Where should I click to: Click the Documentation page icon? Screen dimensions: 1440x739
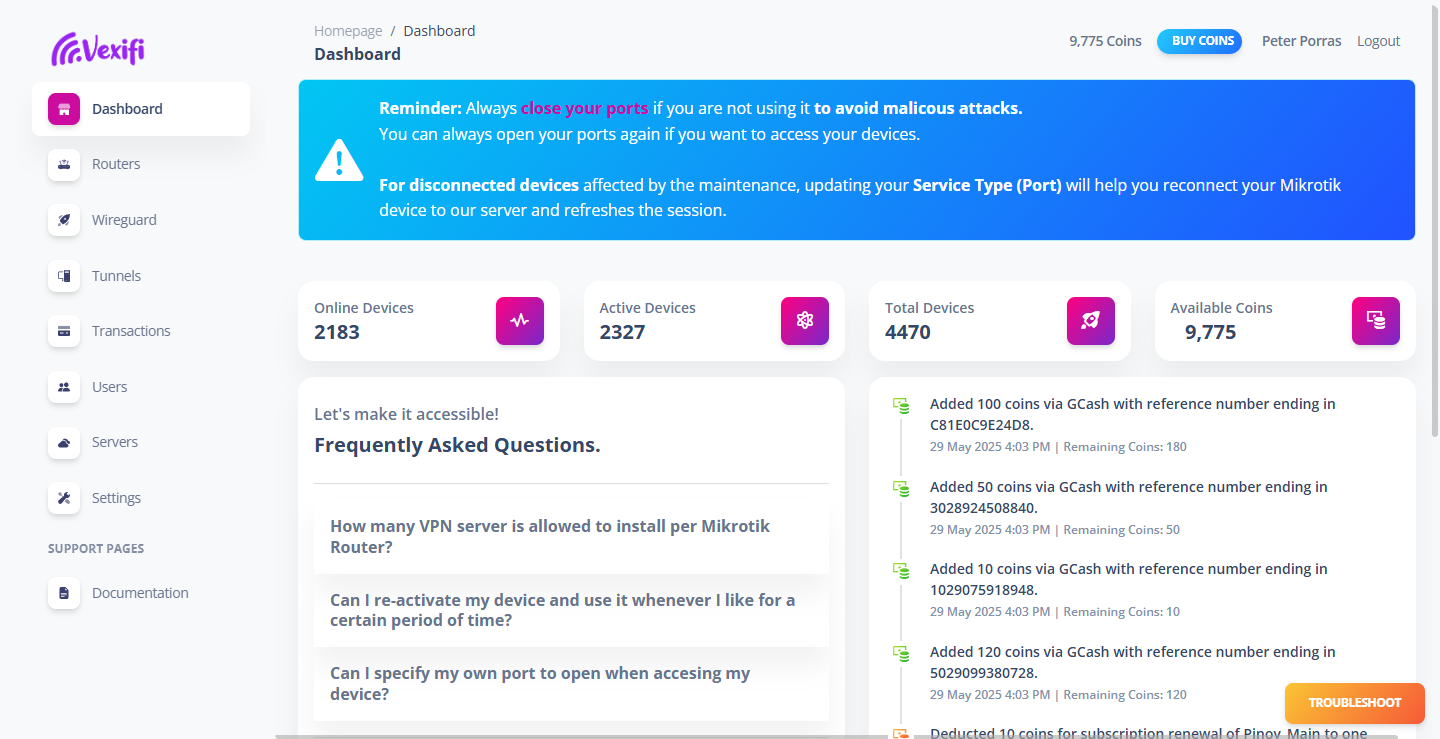click(x=64, y=593)
